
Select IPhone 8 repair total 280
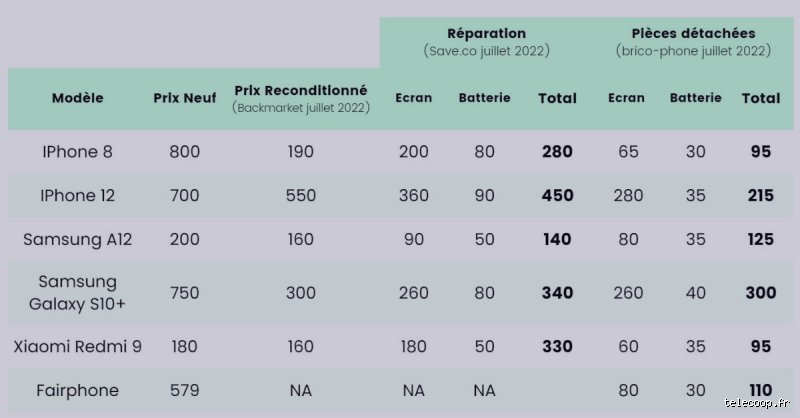click(x=557, y=152)
